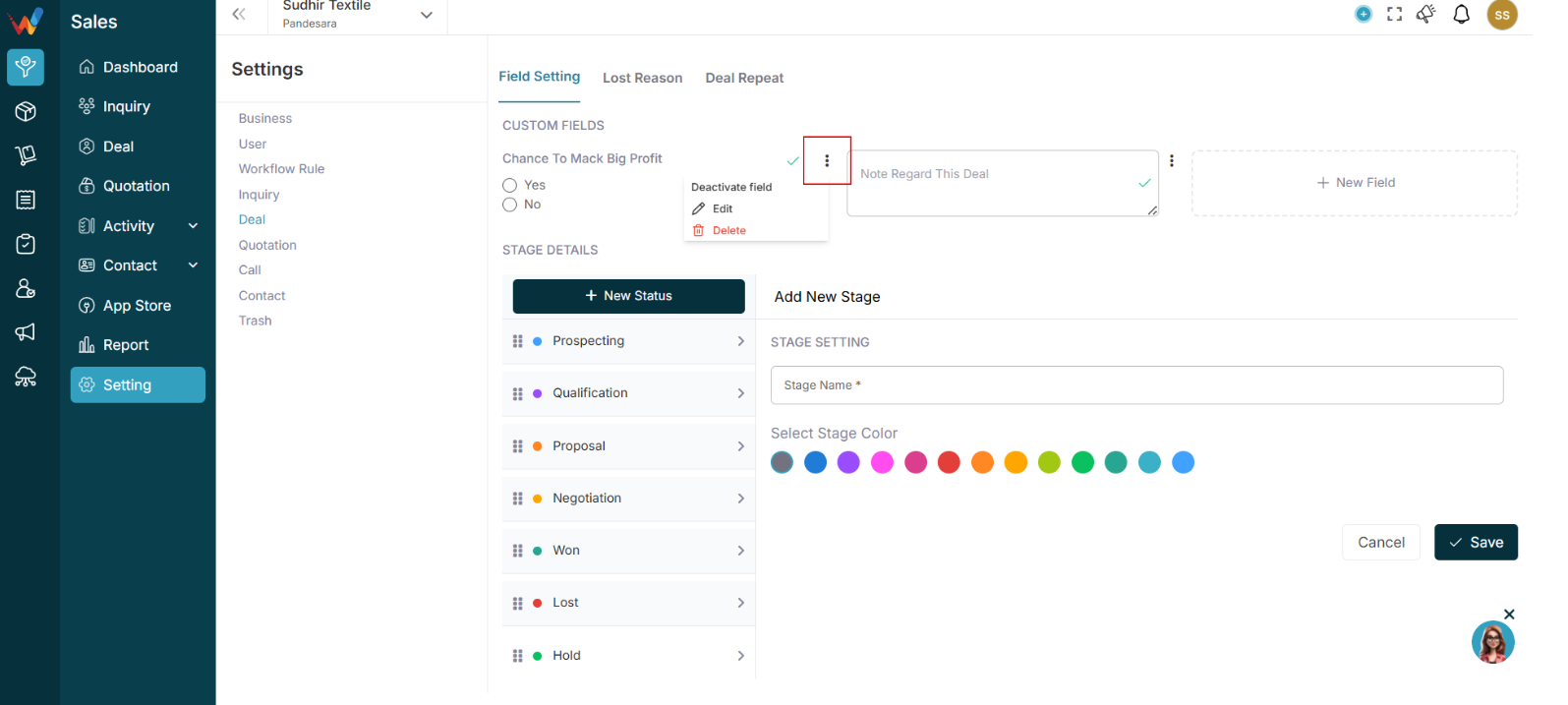Click the Save button
The height and width of the screenshot is (705, 1568).
1476,543
